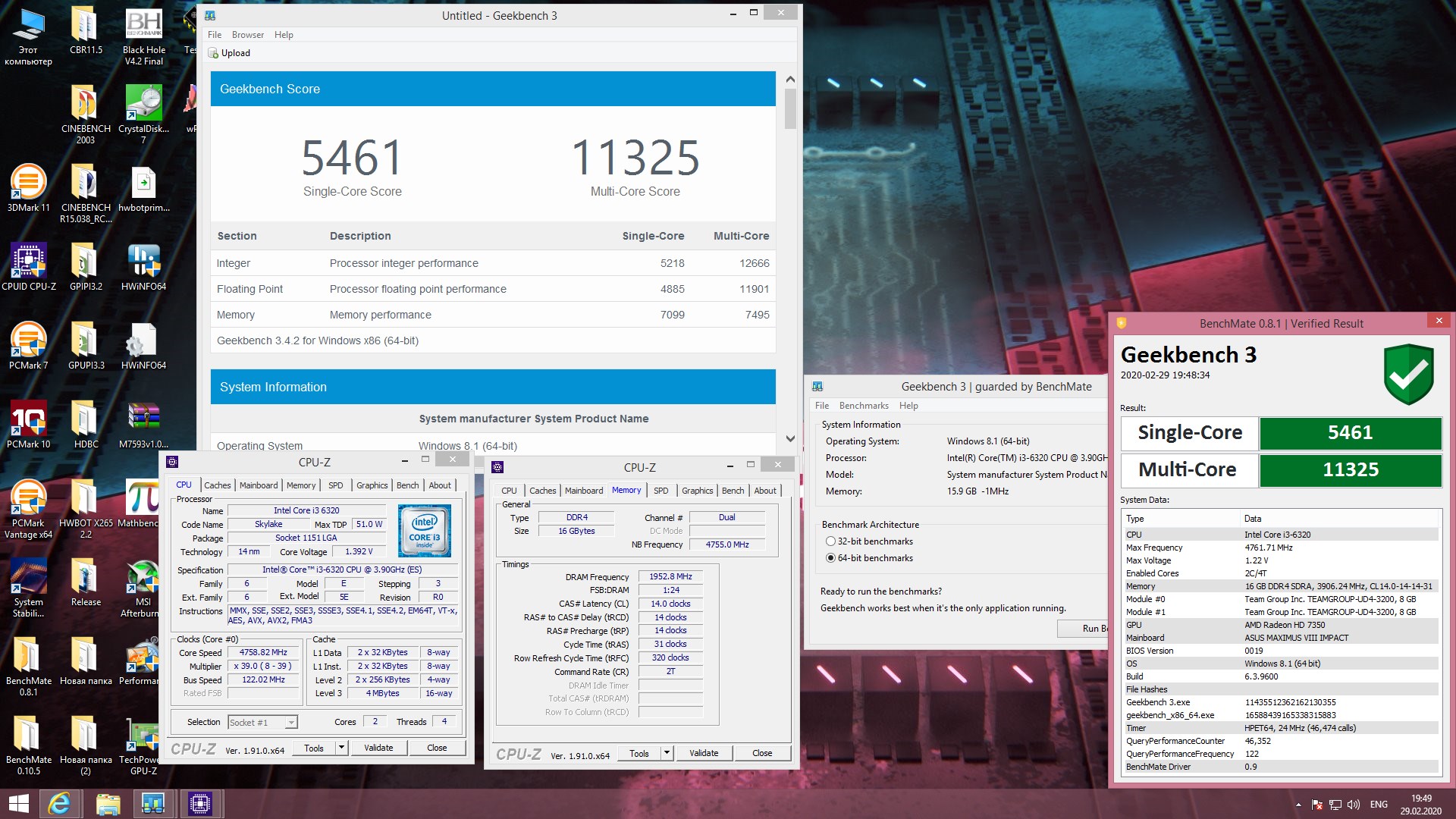Click ENG language indicator in taskbar

pyautogui.click(x=1379, y=804)
